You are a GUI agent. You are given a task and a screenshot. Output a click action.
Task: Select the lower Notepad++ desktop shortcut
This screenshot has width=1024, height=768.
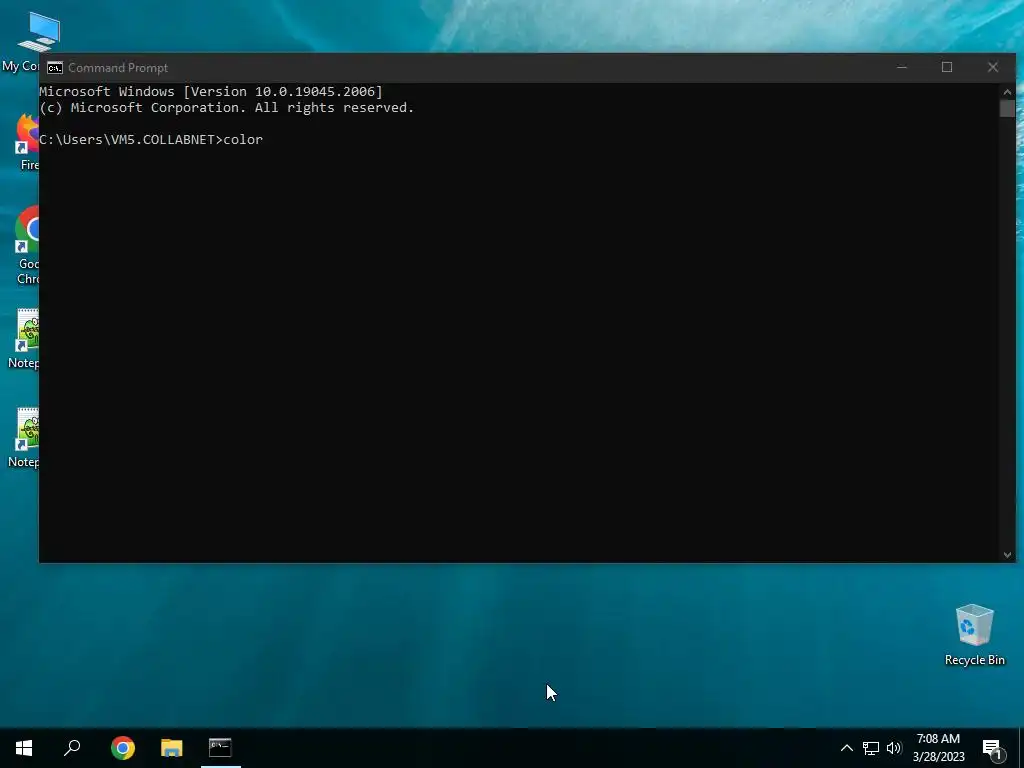click(x=25, y=438)
